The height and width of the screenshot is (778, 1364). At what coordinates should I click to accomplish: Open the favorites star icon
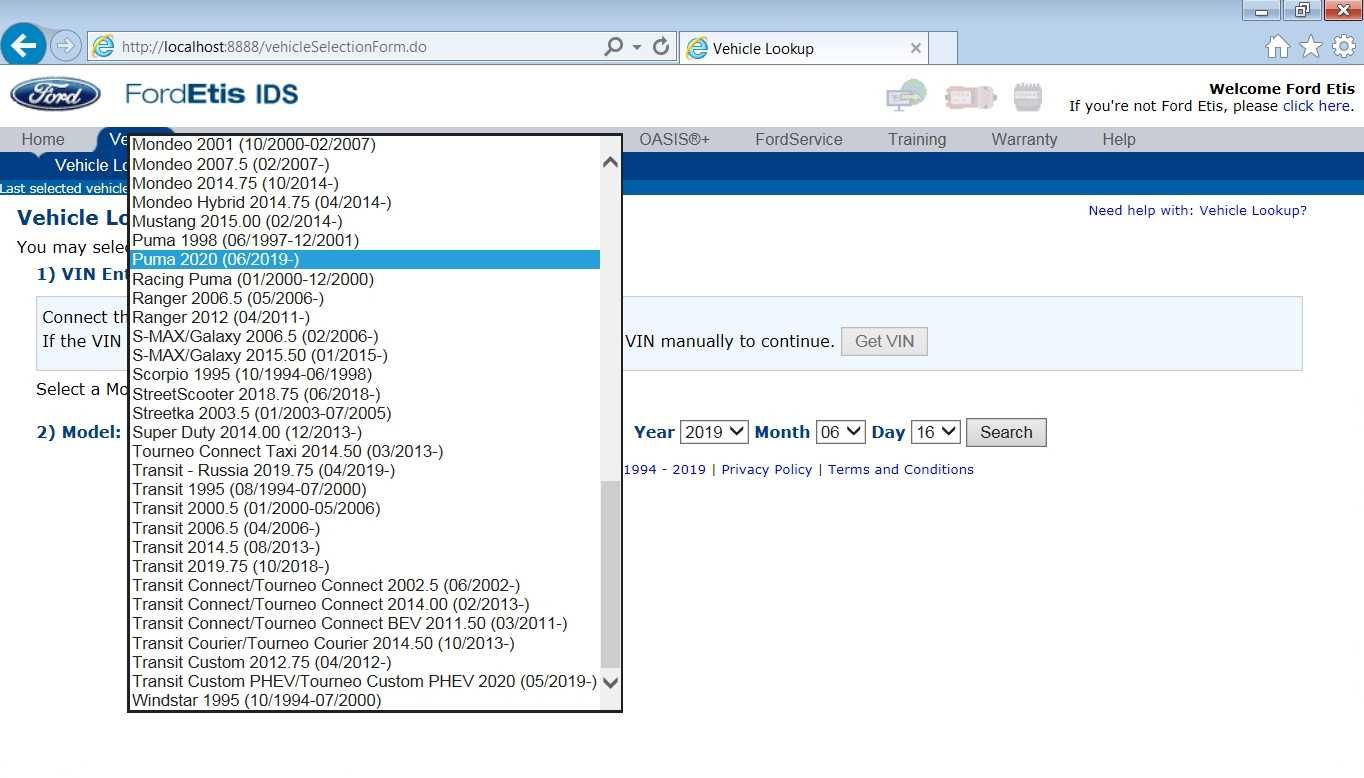[1310, 47]
